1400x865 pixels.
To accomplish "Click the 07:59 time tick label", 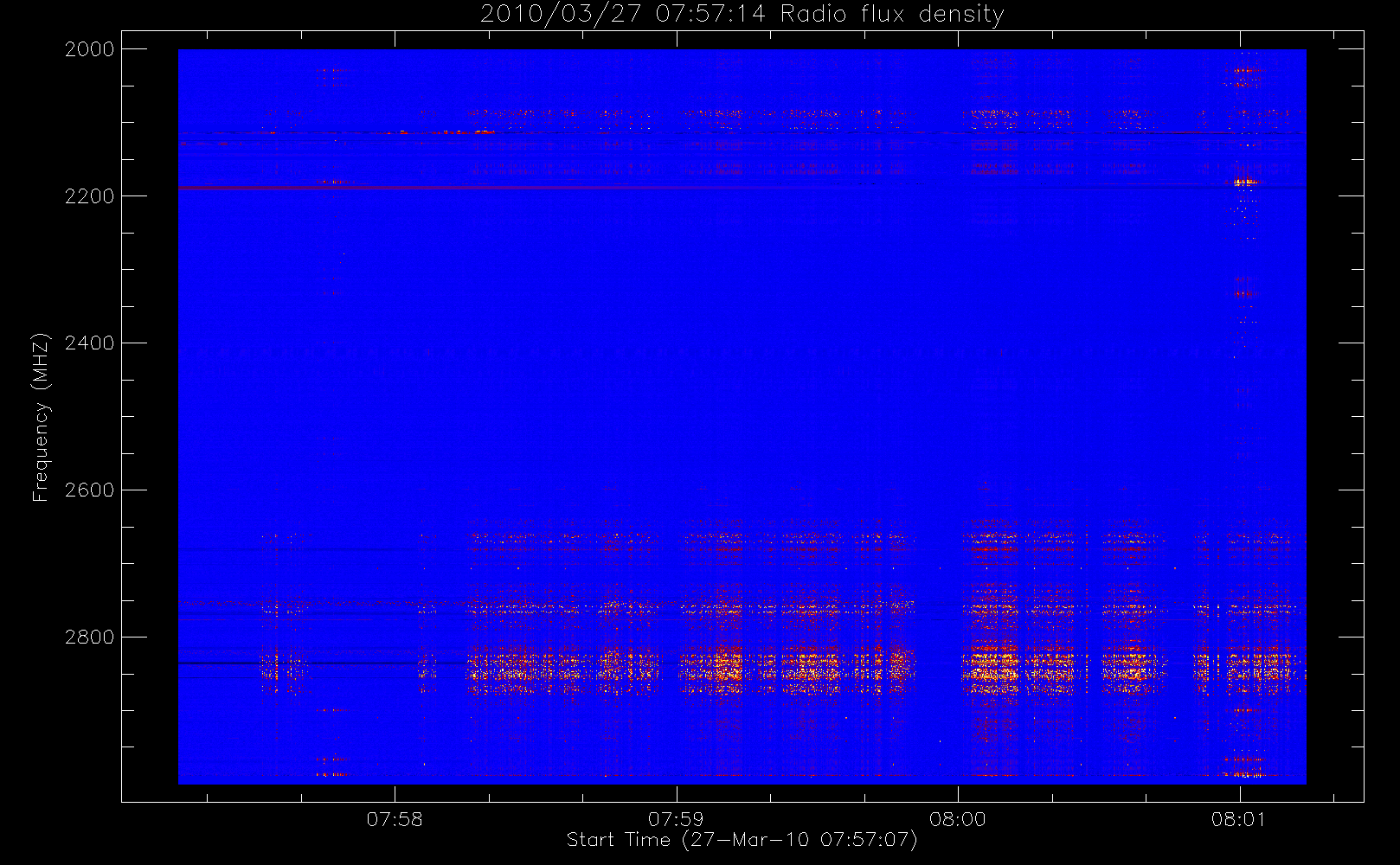I will coord(676,819).
